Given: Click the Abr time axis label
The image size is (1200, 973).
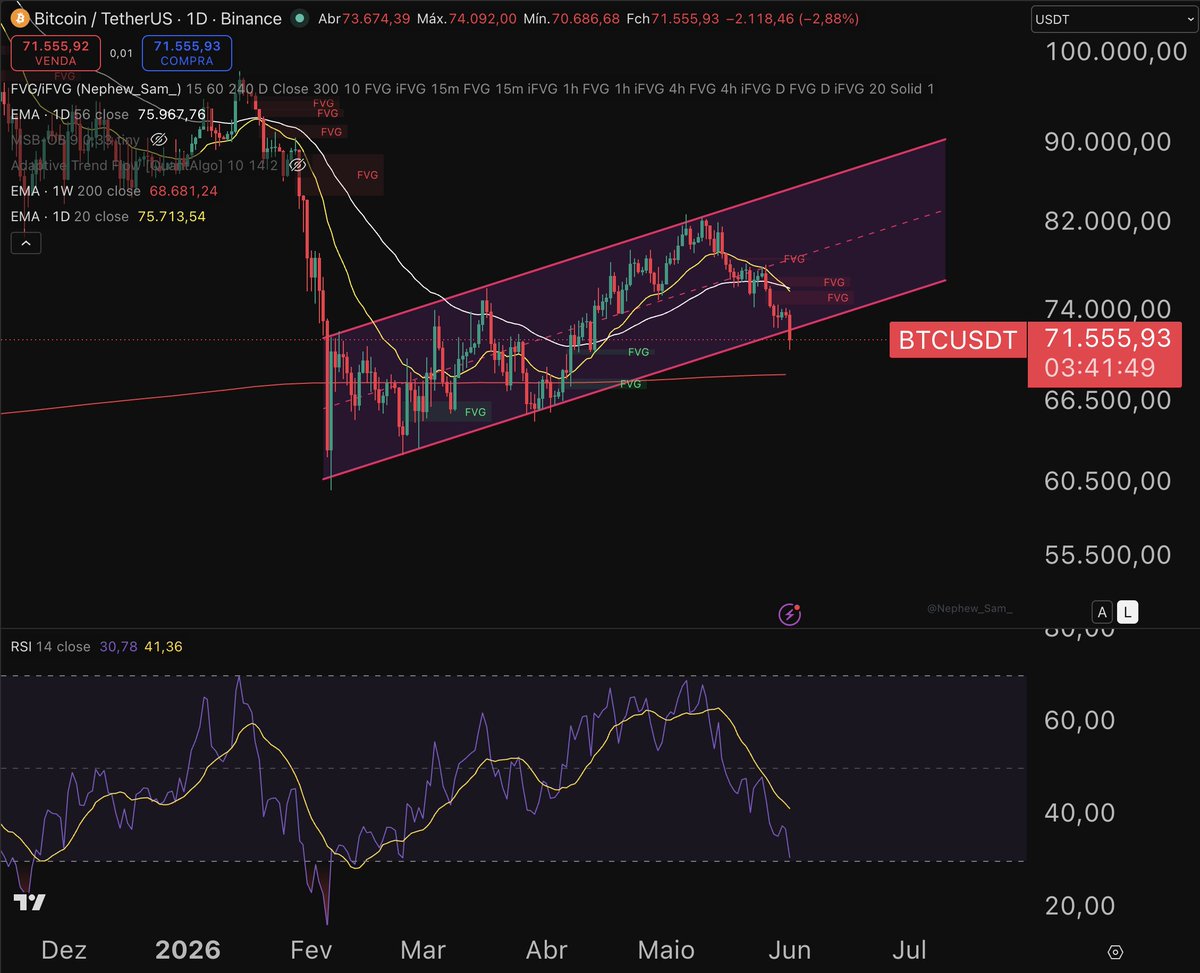Looking at the screenshot, I should [546, 949].
